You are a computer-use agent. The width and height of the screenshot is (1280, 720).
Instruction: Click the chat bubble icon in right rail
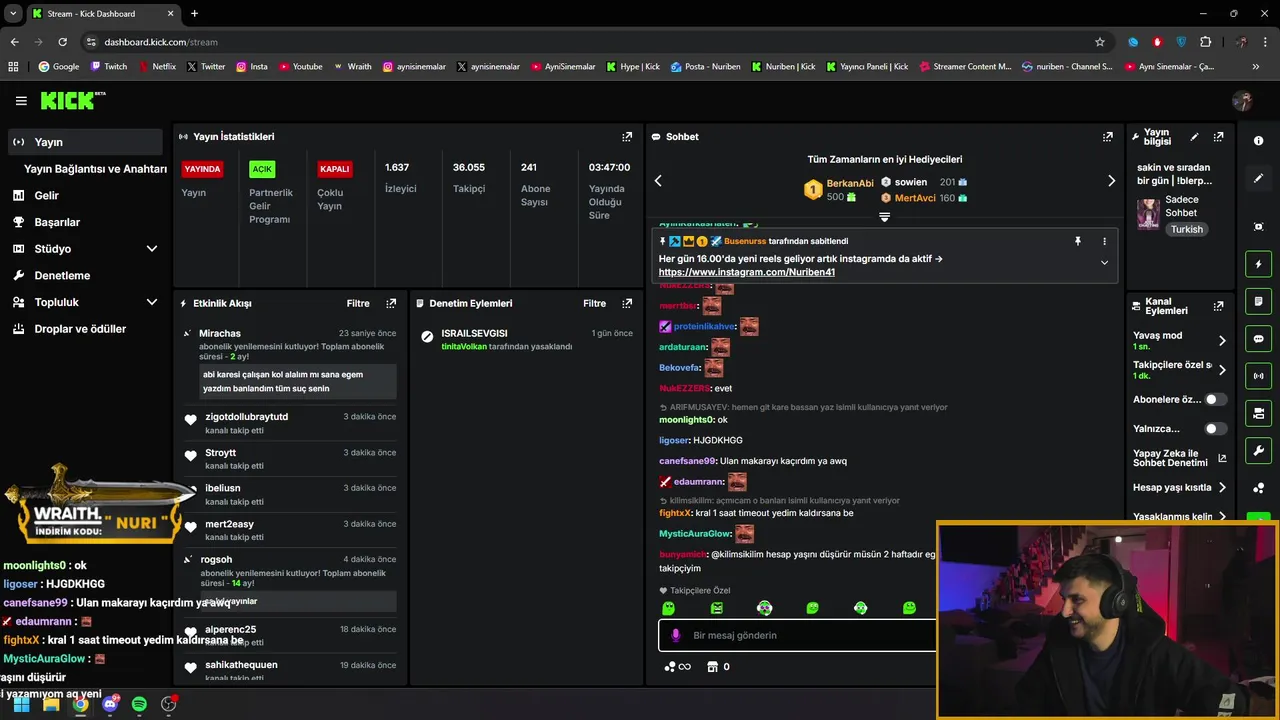tap(1258, 338)
